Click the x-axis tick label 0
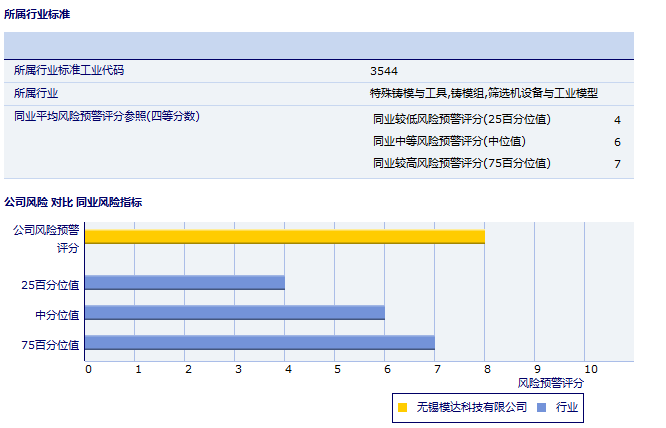The image size is (666, 428). coord(88,369)
